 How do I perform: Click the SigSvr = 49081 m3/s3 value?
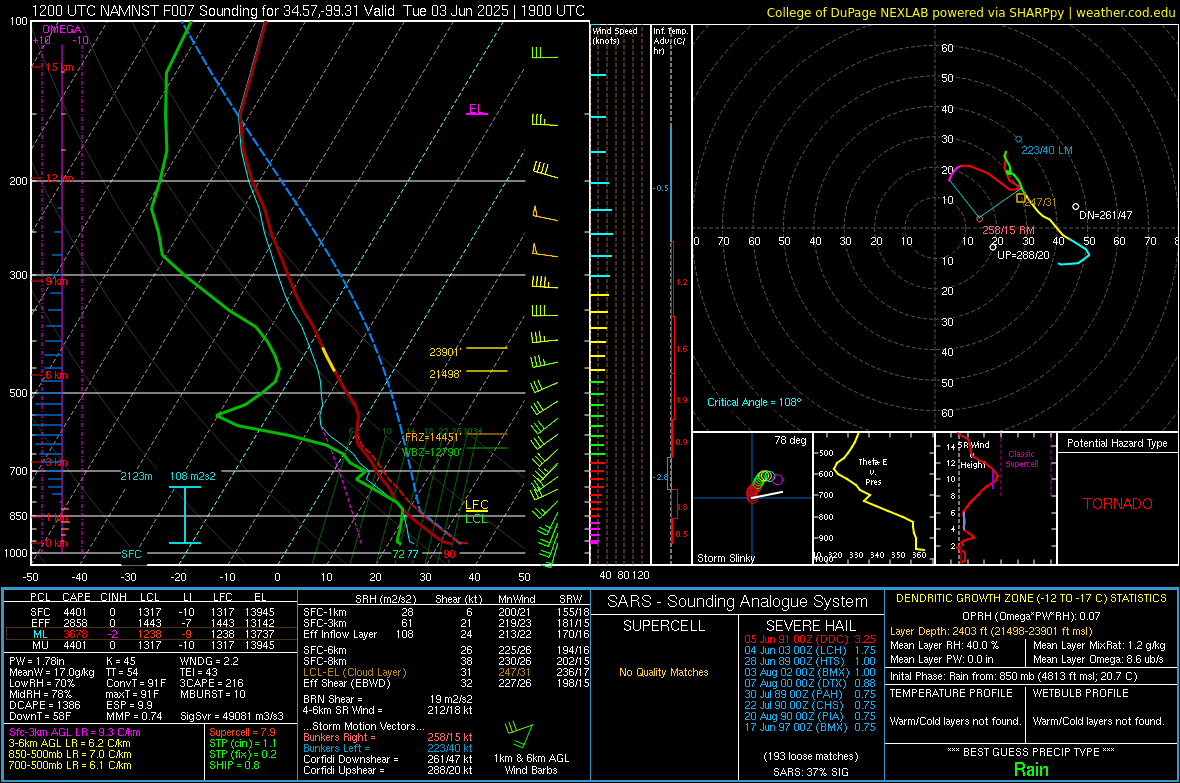pos(232,716)
